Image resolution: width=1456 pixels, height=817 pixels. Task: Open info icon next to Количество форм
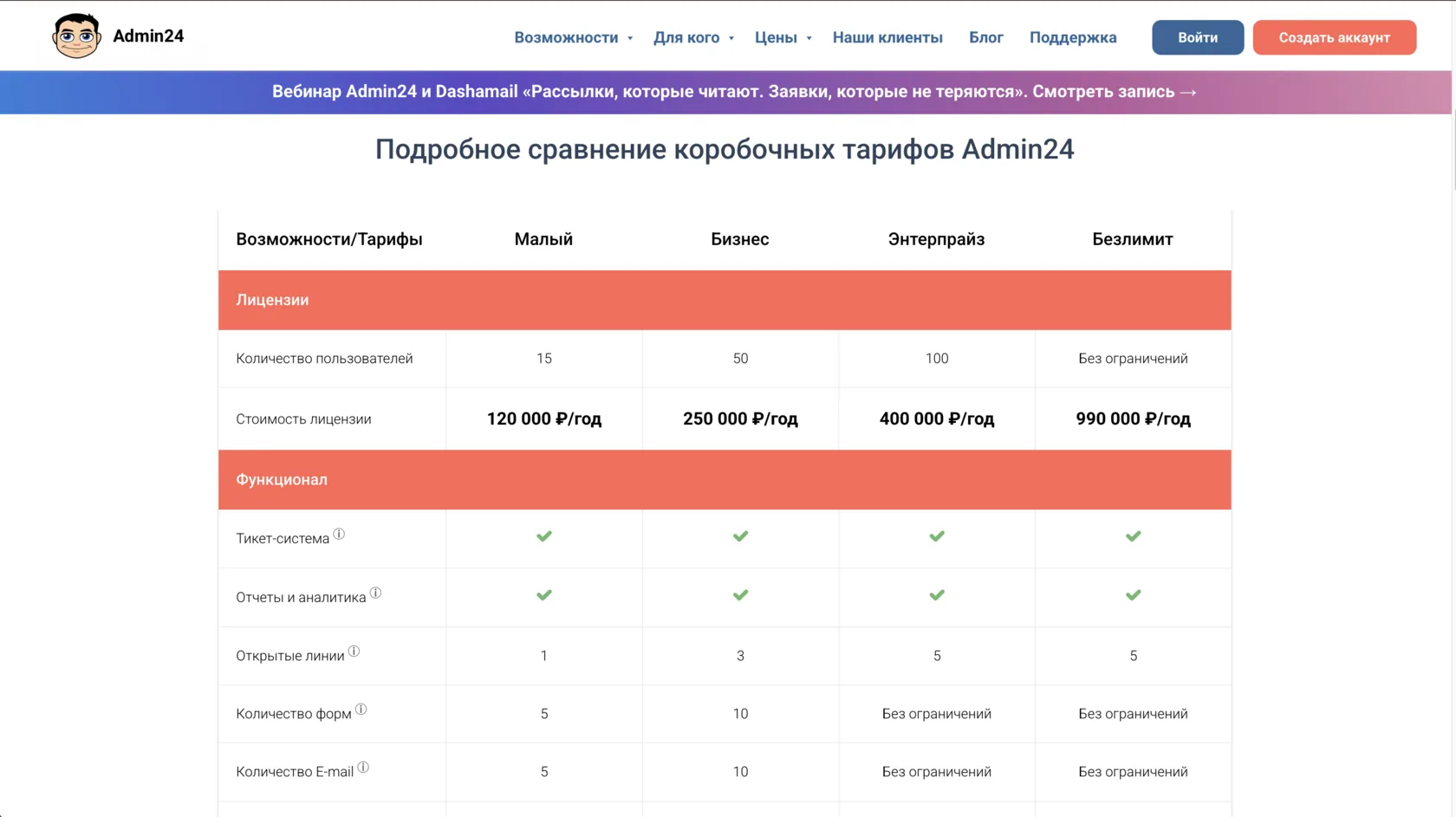[x=361, y=710]
